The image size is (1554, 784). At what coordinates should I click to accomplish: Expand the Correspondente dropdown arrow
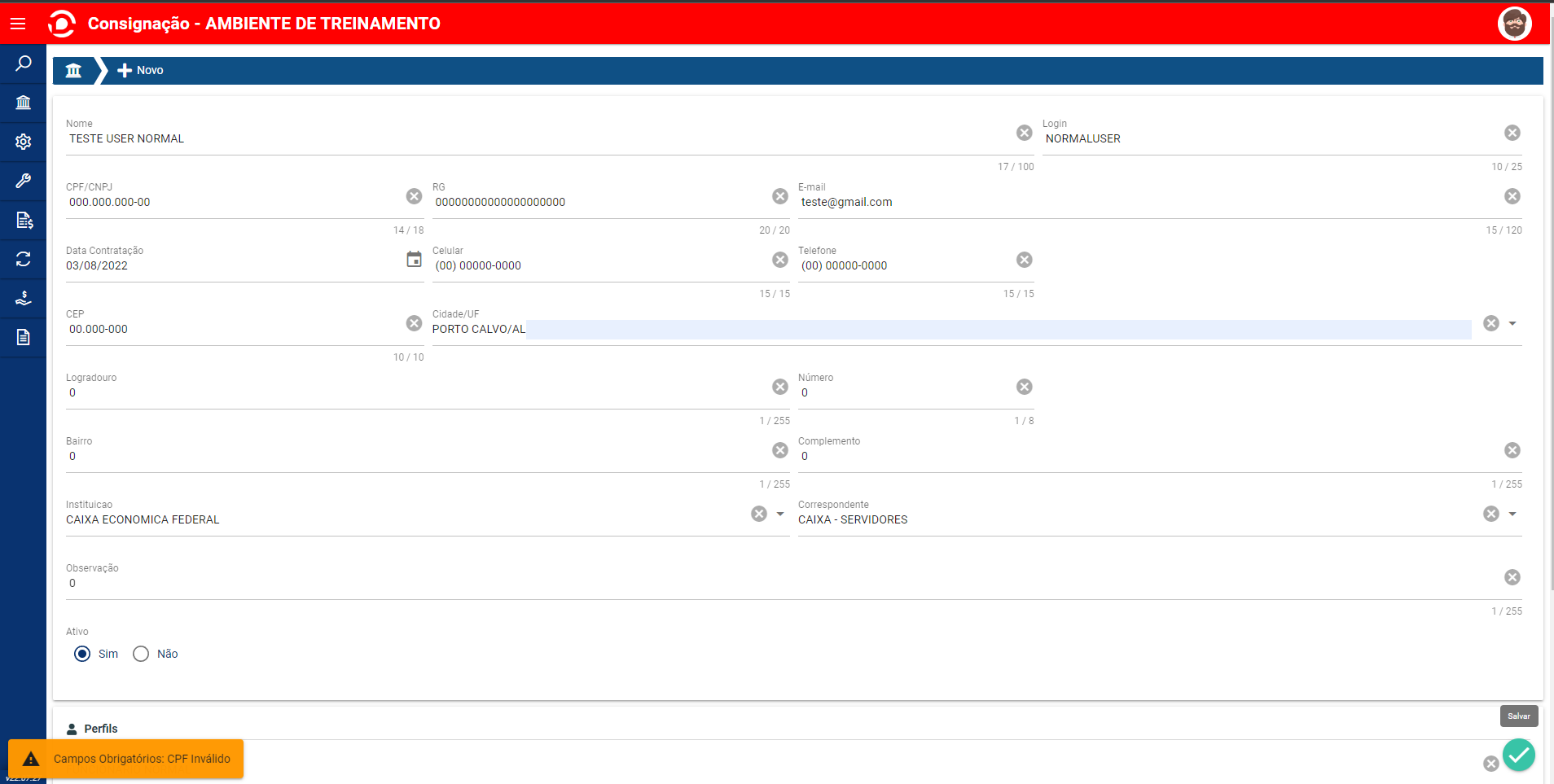(1512, 514)
